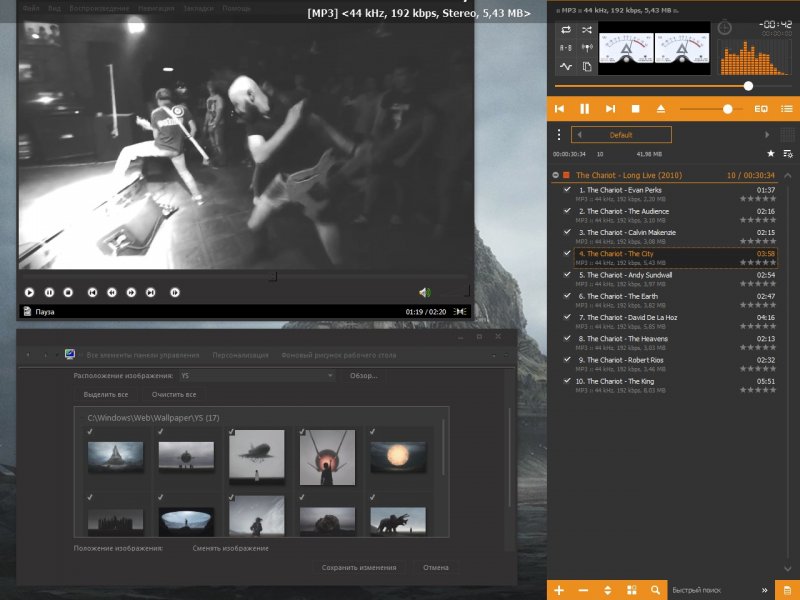Click the waveform effects icon in AIMP
This screenshot has width=800, height=600.
(566, 66)
